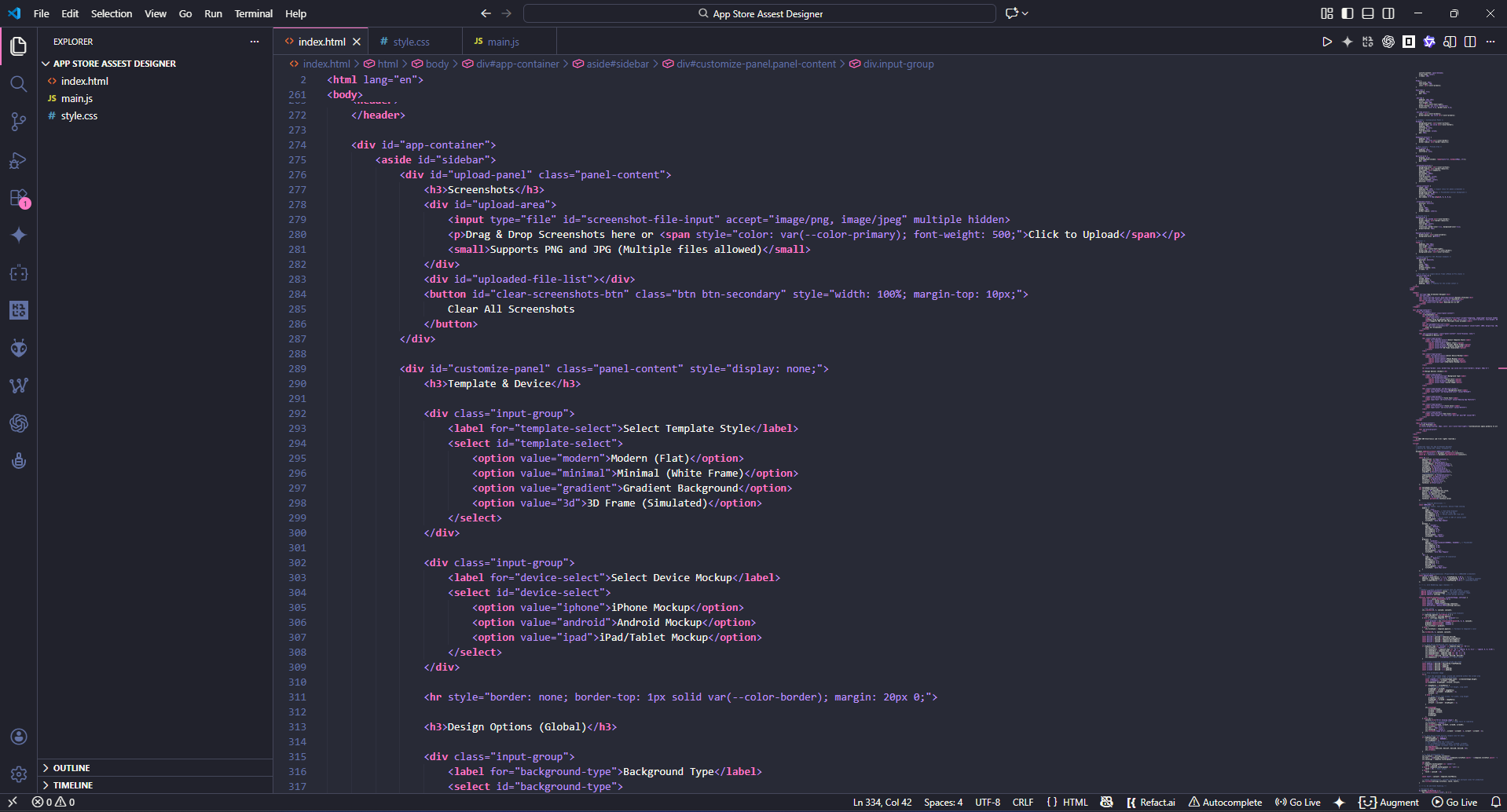This screenshot has width=1507, height=812.
Task: Open the robot extension view in activity bar
Action: pyautogui.click(x=19, y=461)
